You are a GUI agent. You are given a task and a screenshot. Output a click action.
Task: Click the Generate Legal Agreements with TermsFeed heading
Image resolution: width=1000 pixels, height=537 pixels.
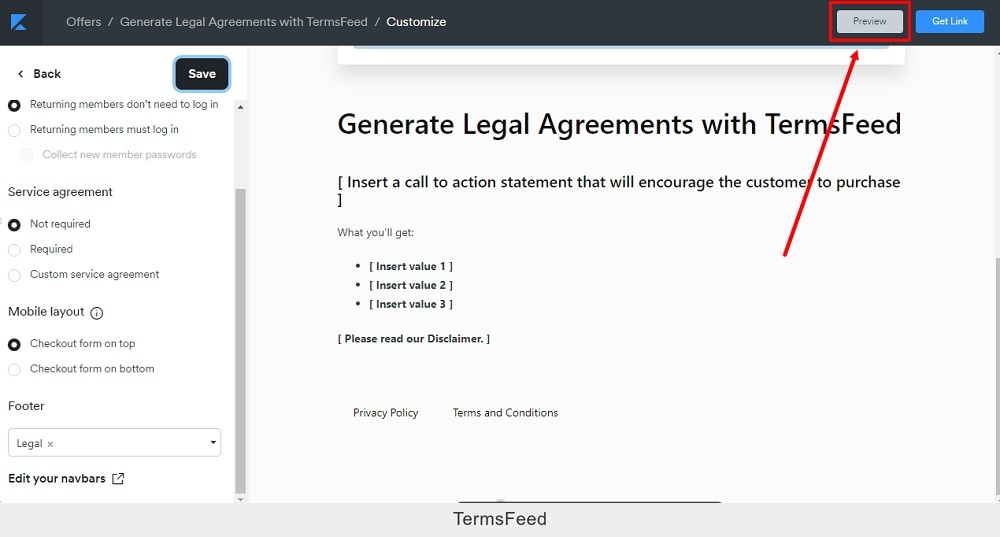619,124
